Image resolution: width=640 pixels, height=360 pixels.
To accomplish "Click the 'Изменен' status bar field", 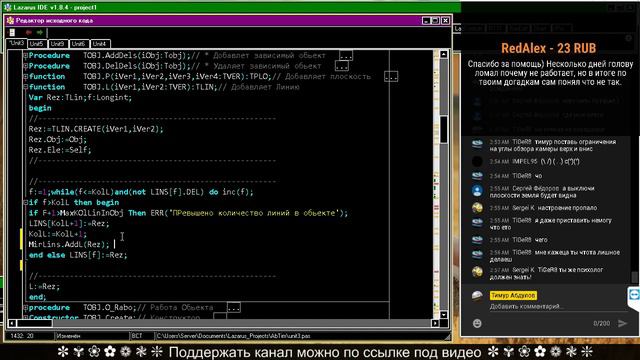I will (92, 336).
